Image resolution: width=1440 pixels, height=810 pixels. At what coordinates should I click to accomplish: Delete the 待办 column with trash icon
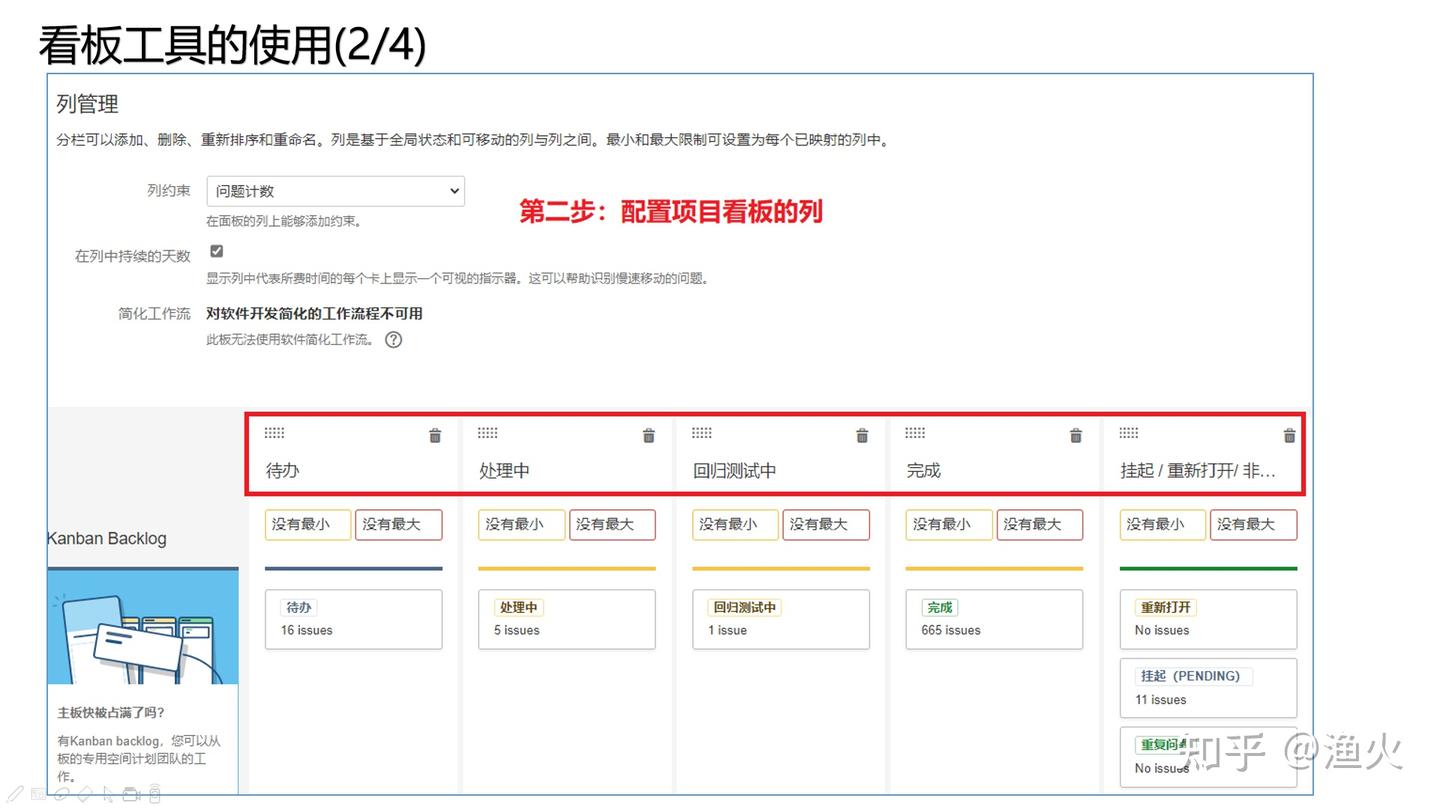[435, 435]
